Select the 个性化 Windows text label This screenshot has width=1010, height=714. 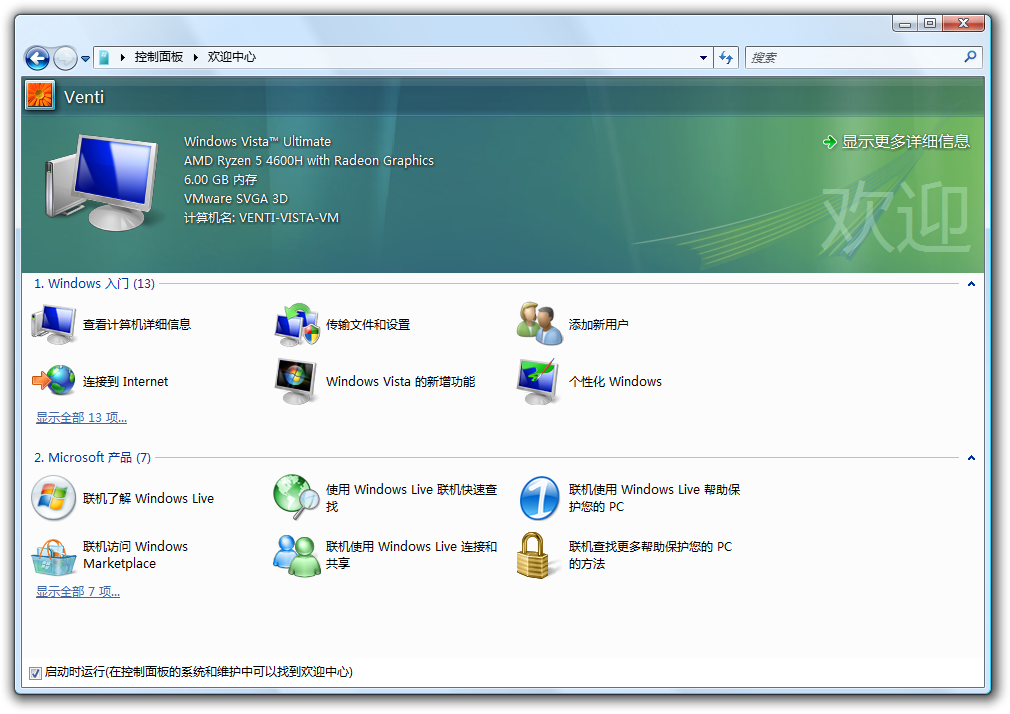point(615,381)
